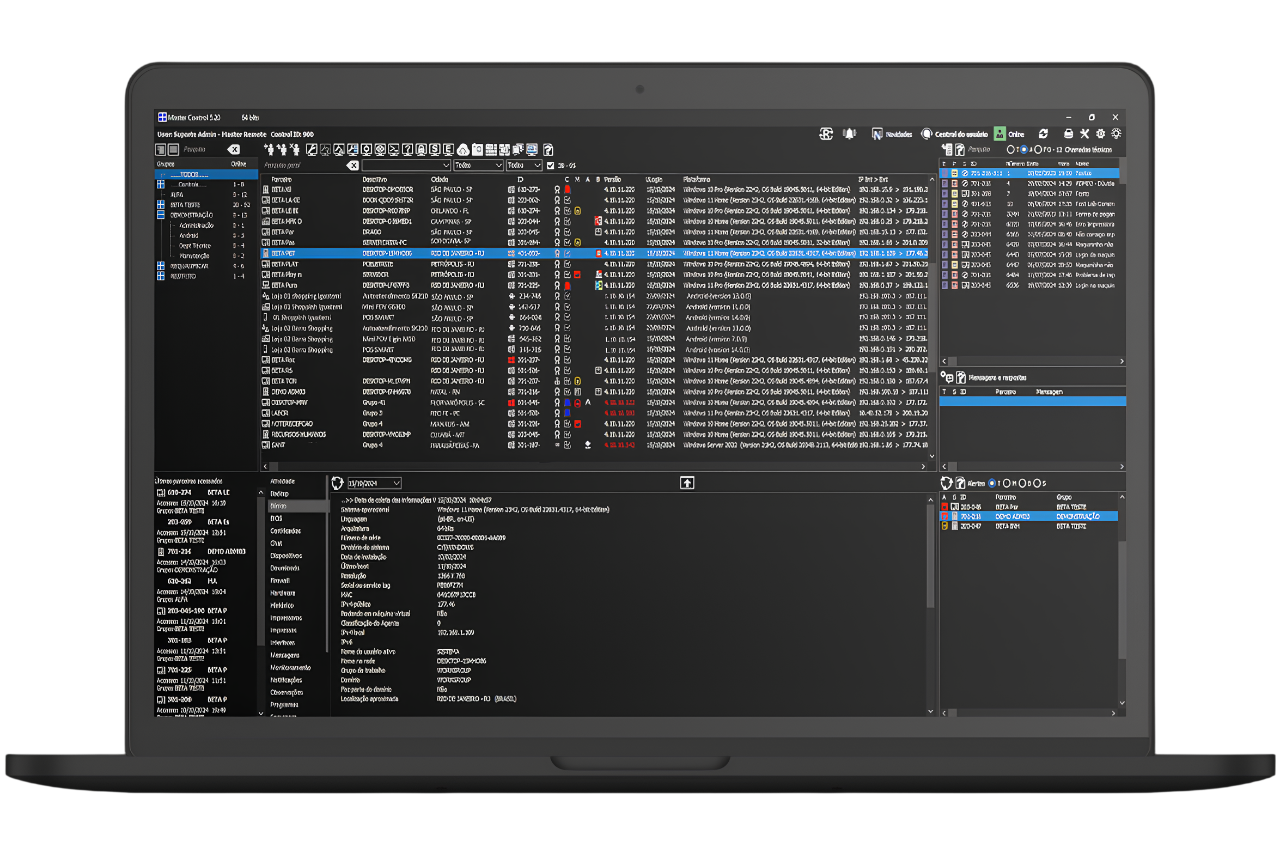Select the M radio option in the Alertas panel

1007,483
